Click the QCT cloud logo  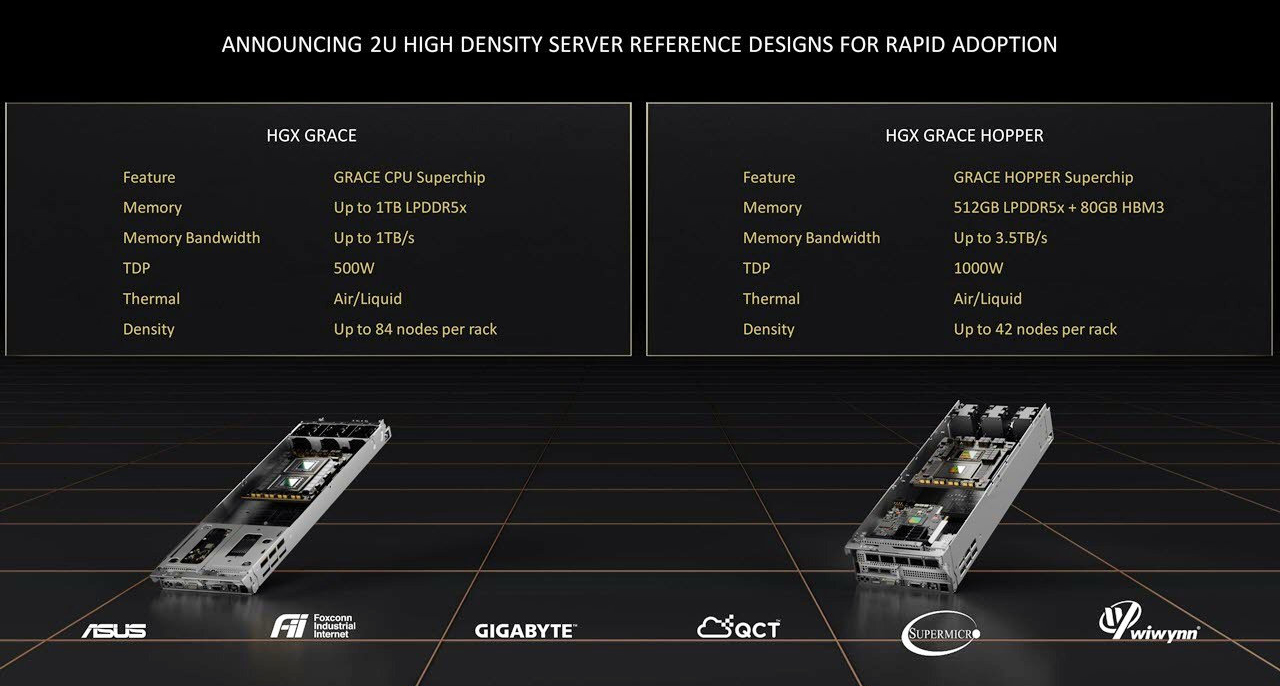click(x=738, y=628)
